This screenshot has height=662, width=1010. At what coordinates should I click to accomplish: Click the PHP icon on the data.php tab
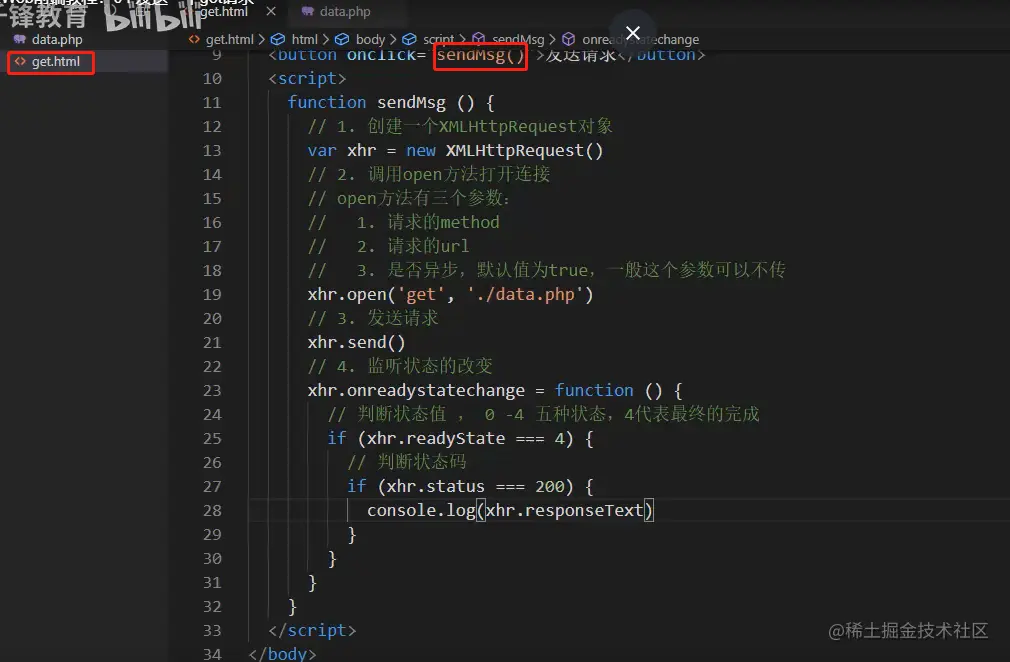pos(308,11)
